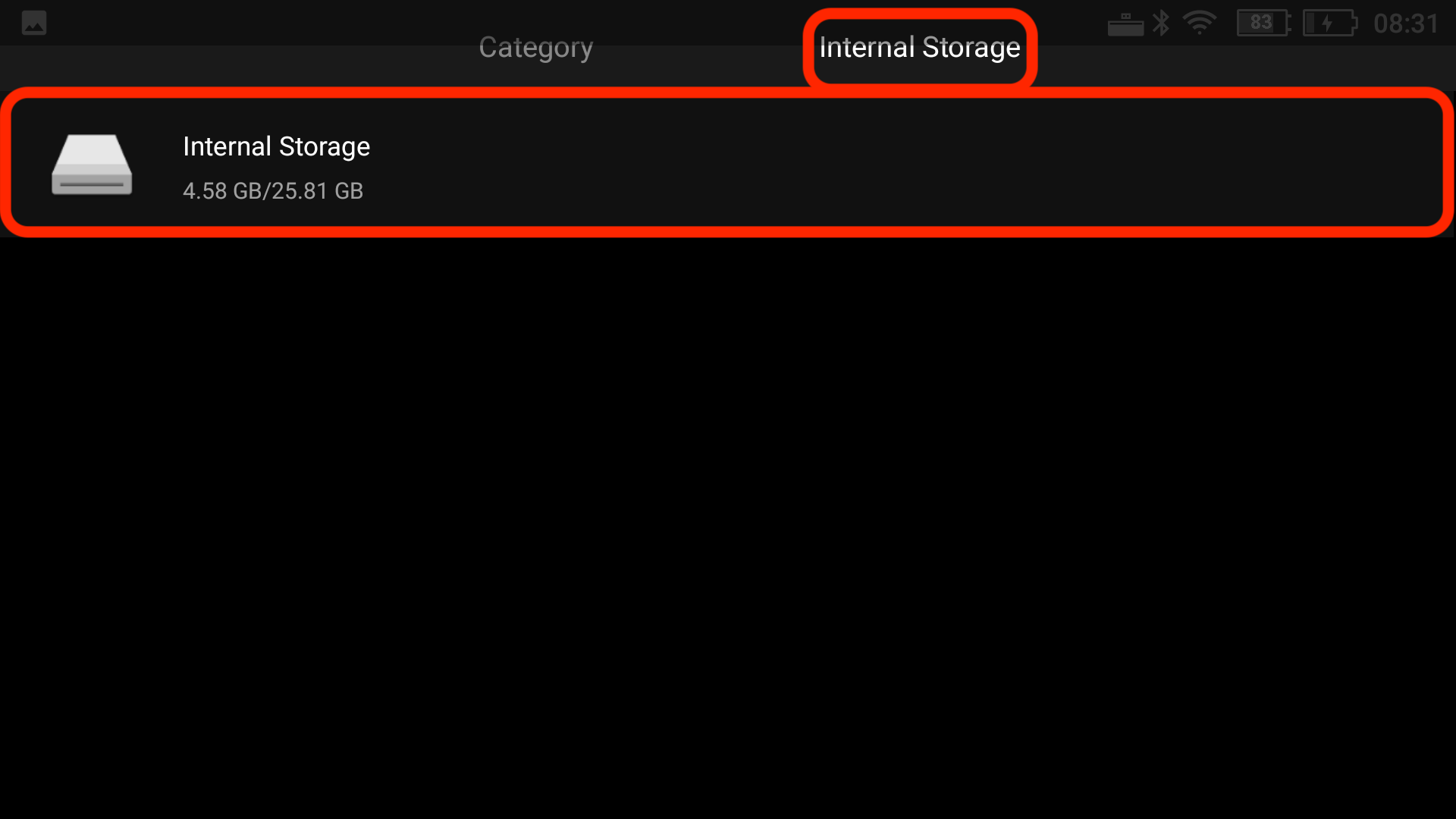
Task: Click the Wi-Fi signal icon
Action: tap(1200, 23)
